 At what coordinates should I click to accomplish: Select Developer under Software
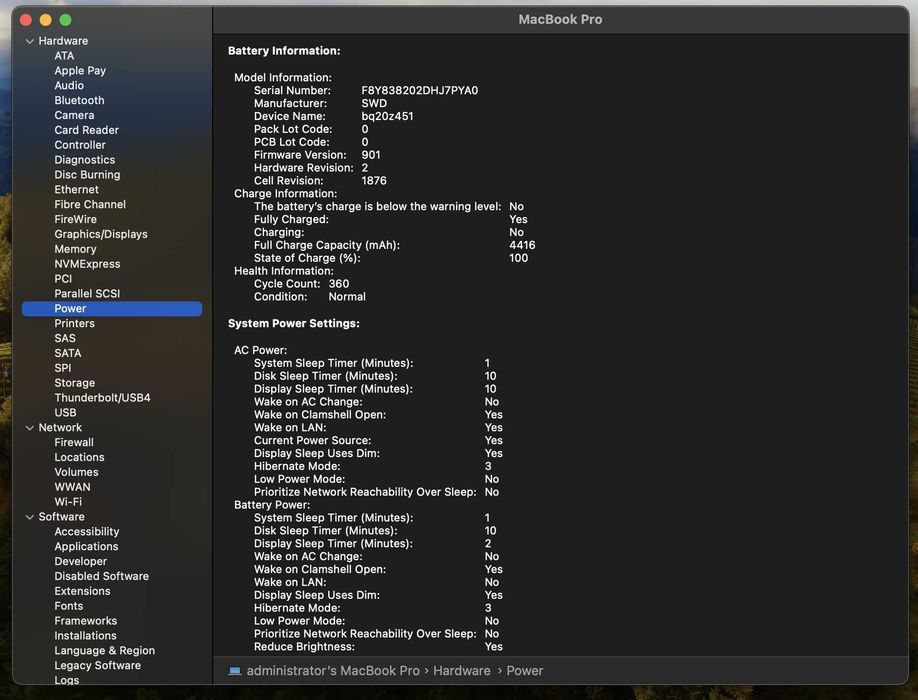point(80,561)
